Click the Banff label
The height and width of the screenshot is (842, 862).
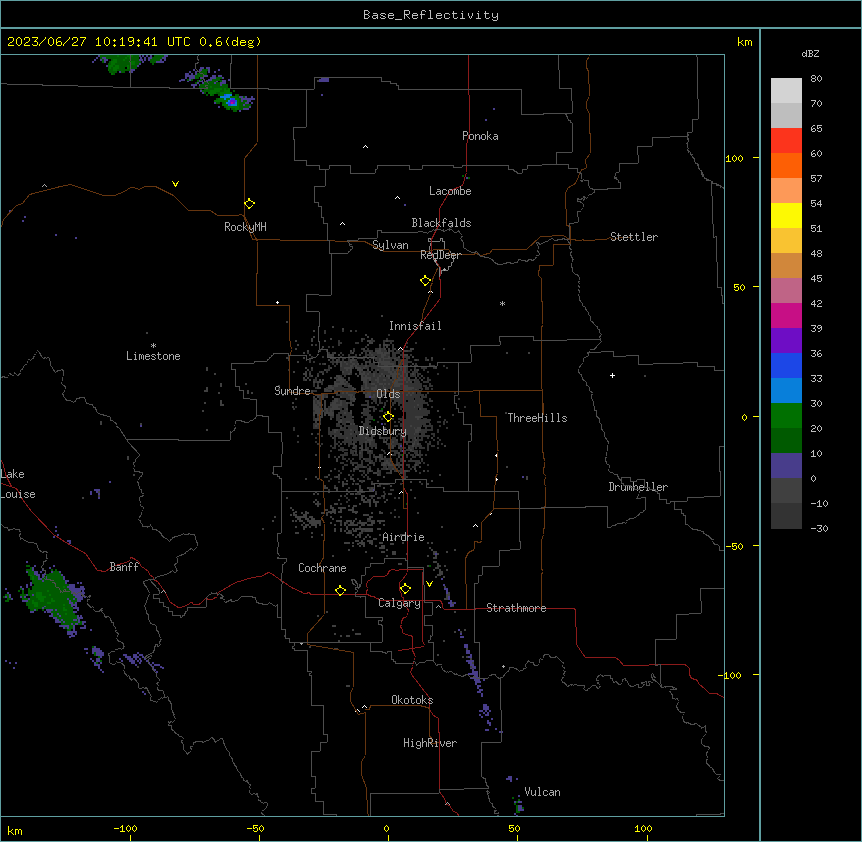(x=124, y=567)
